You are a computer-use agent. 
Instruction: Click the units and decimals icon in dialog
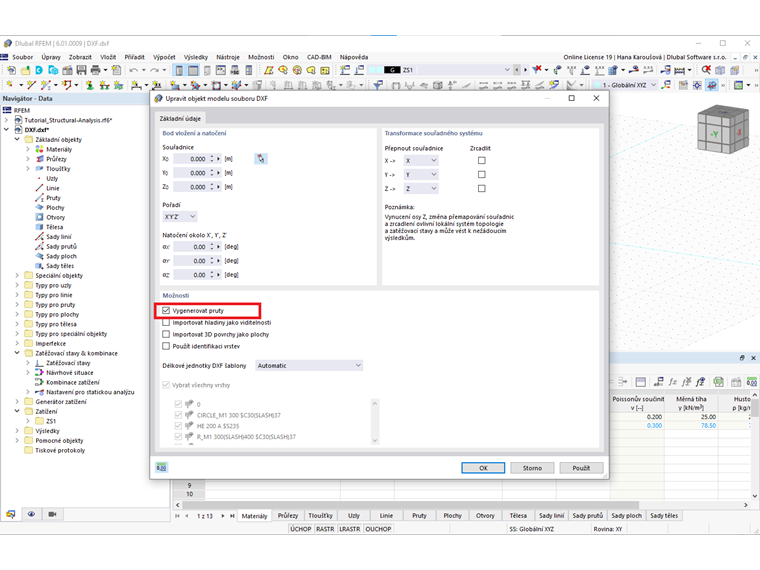(x=161, y=467)
